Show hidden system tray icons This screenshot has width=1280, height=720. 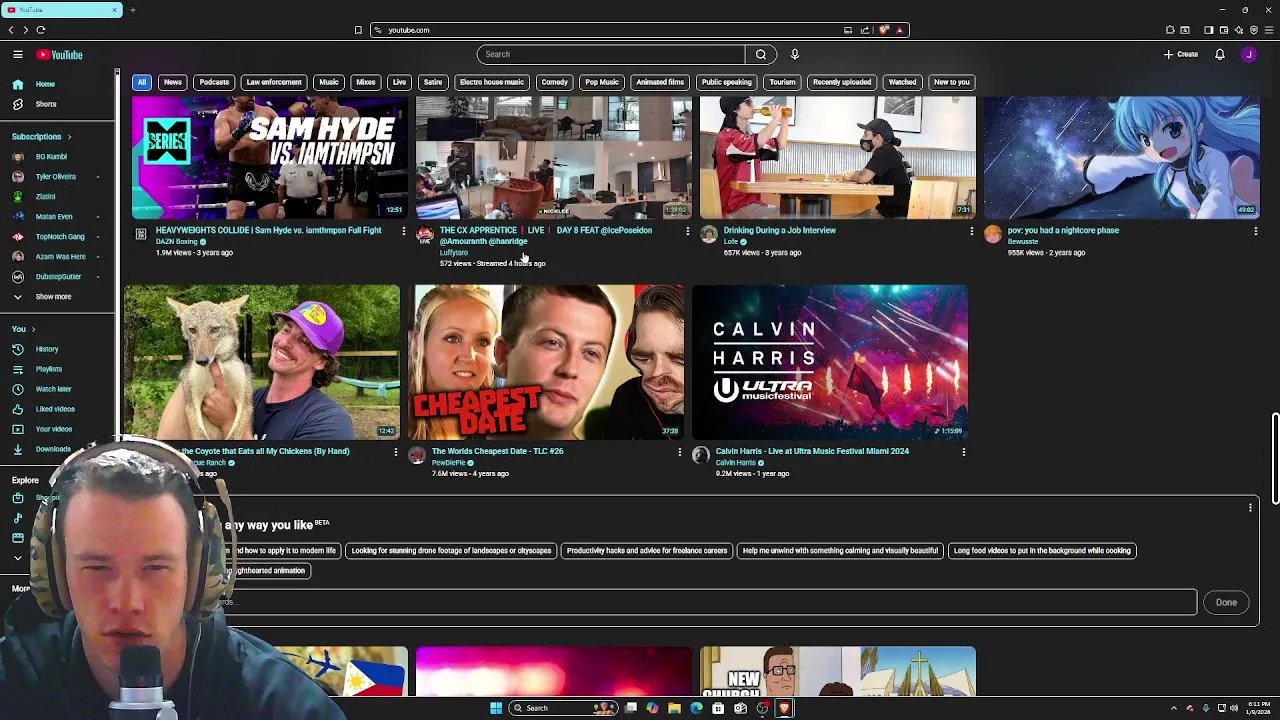click(x=1174, y=708)
